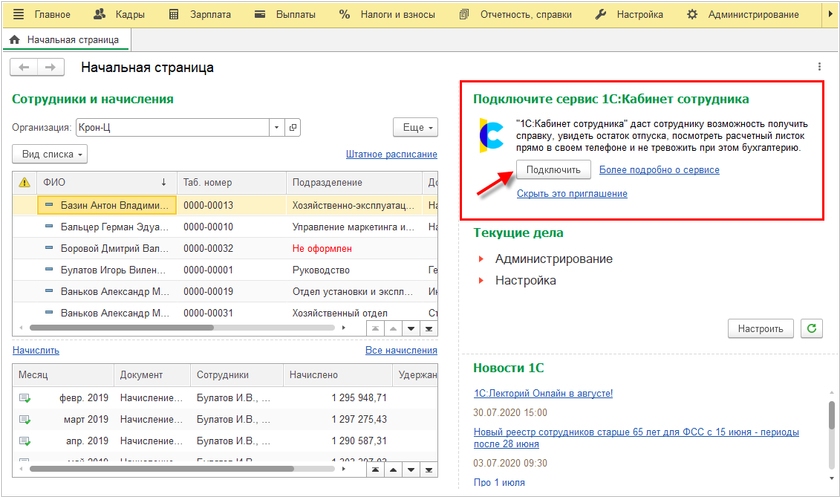Select the amount 1 295 948,71
Image resolution: width=840 pixels, height=497 pixels.
359,398
